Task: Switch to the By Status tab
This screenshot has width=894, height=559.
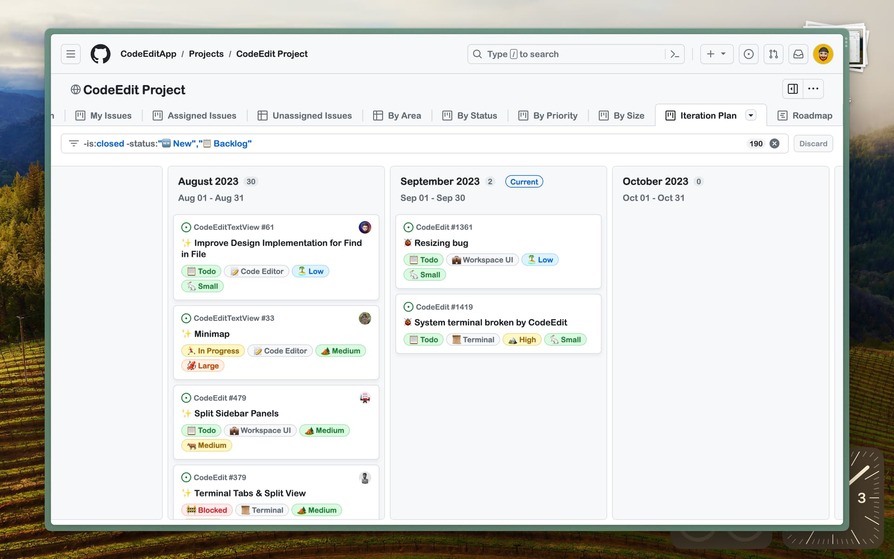Action: point(470,115)
